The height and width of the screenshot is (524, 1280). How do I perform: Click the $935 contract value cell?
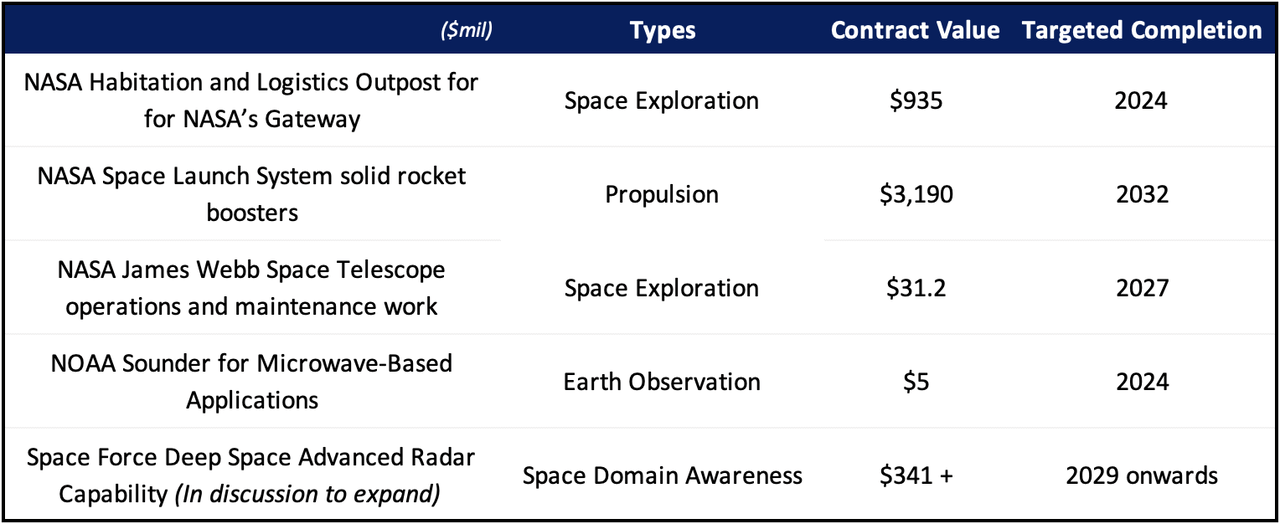point(915,101)
